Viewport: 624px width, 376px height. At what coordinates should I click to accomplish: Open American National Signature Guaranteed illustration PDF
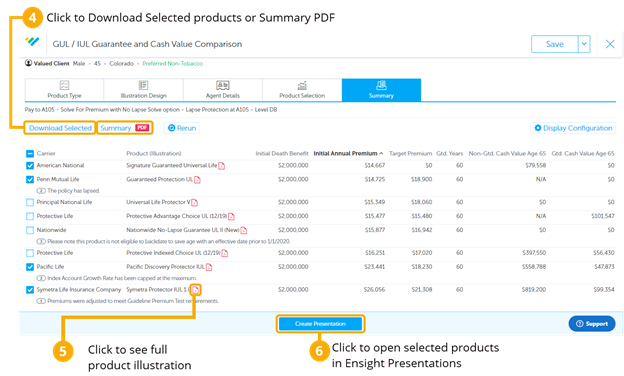pos(222,166)
